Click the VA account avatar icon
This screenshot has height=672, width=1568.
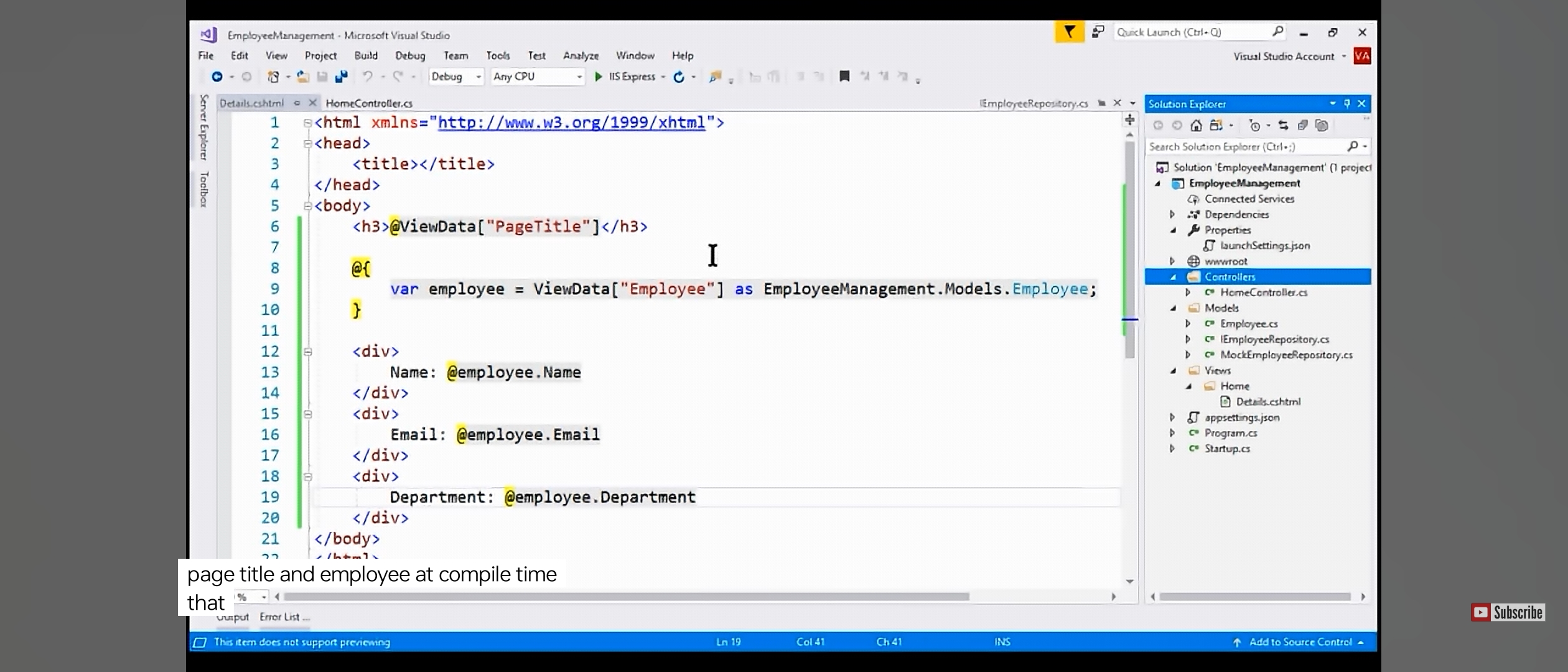[1362, 56]
